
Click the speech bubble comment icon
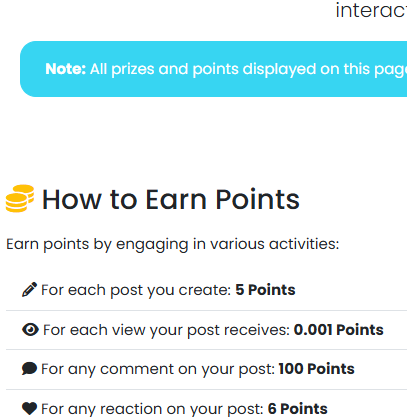pos(29,369)
